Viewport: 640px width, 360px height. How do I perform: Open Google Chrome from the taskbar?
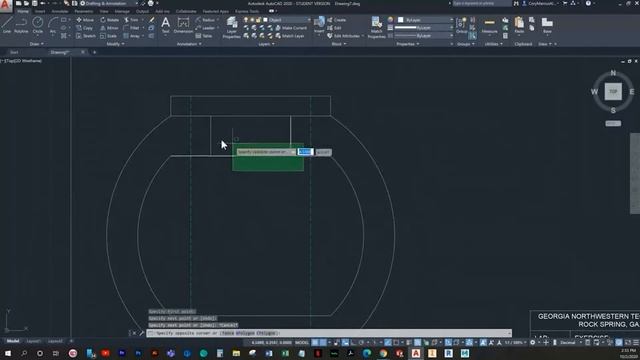[x=383, y=353]
